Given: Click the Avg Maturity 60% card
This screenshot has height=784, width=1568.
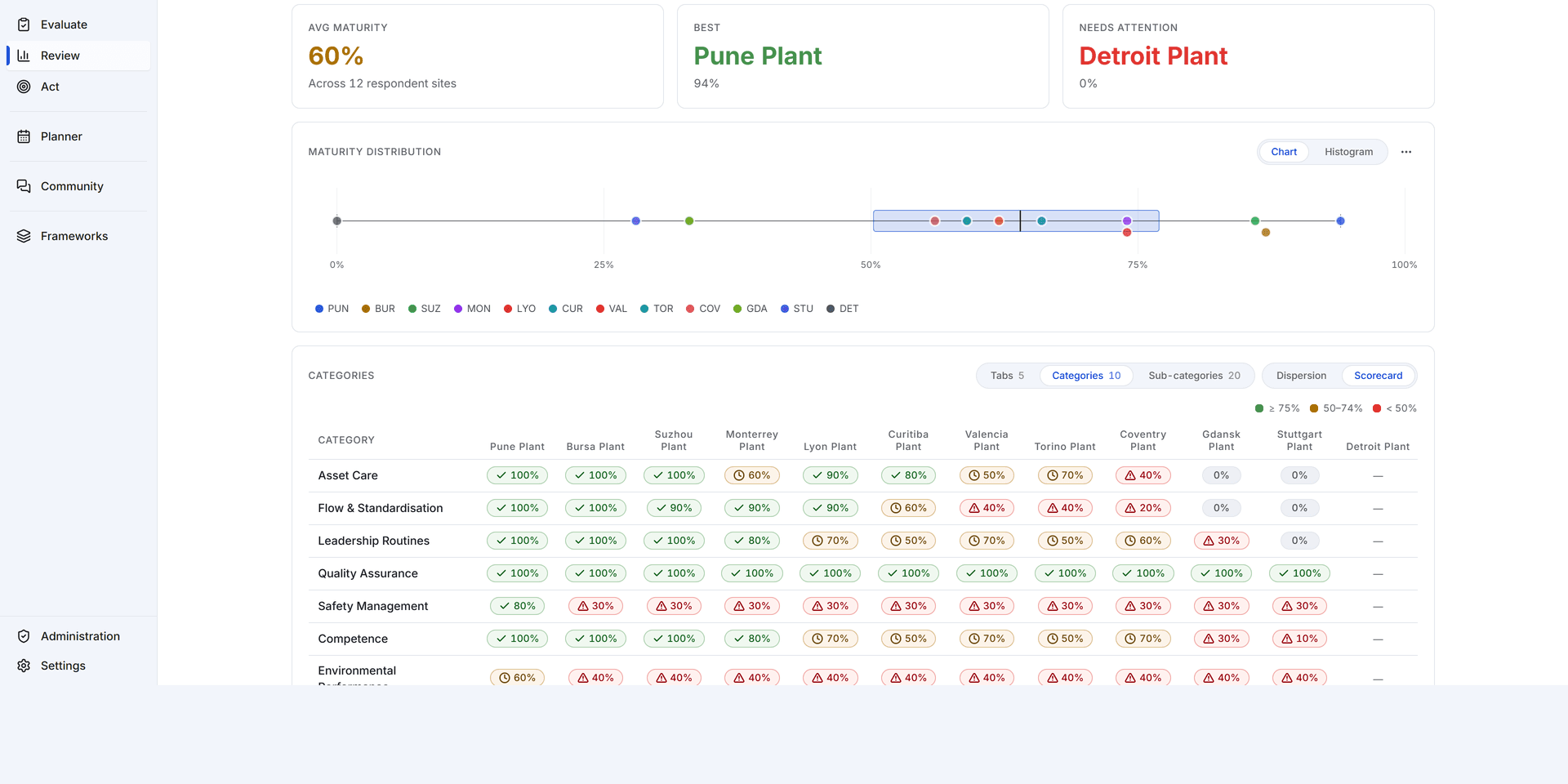Looking at the screenshot, I should (477, 56).
